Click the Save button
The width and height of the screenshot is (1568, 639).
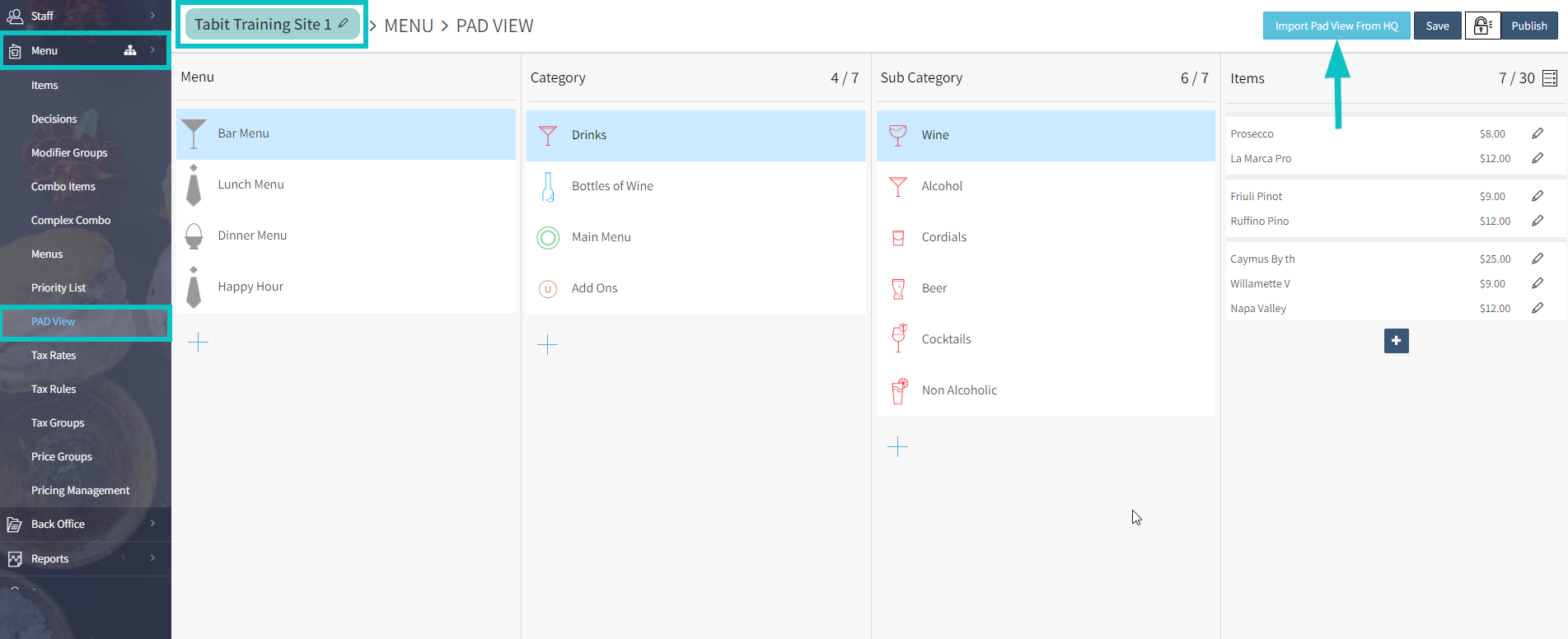coord(1438,26)
